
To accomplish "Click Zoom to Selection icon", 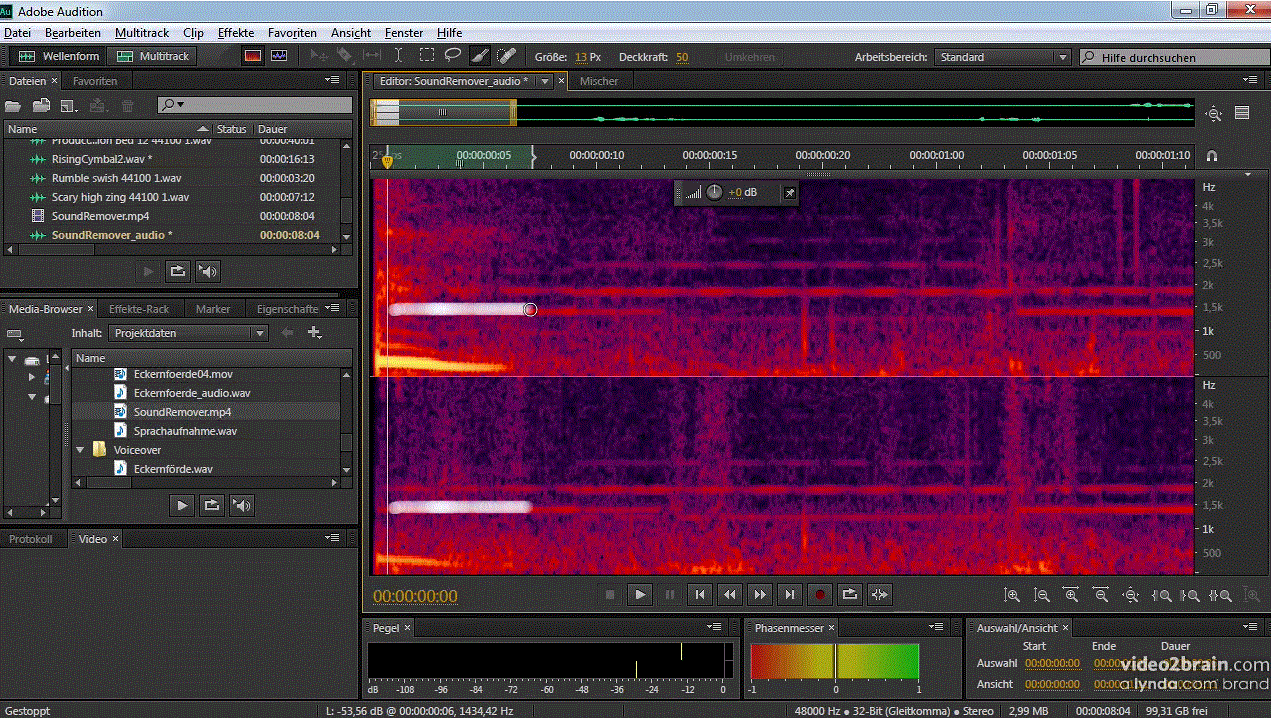I will pyautogui.click(x=1220, y=595).
